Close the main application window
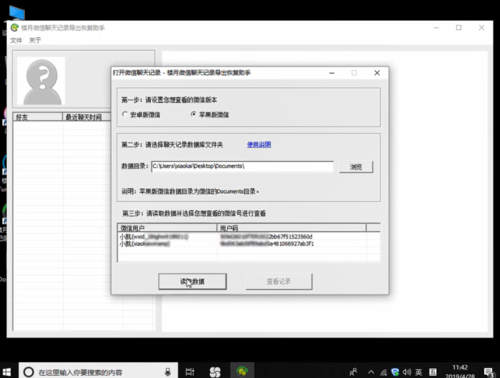The height and width of the screenshot is (378, 500). pyautogui.click(x=481, y=28)
